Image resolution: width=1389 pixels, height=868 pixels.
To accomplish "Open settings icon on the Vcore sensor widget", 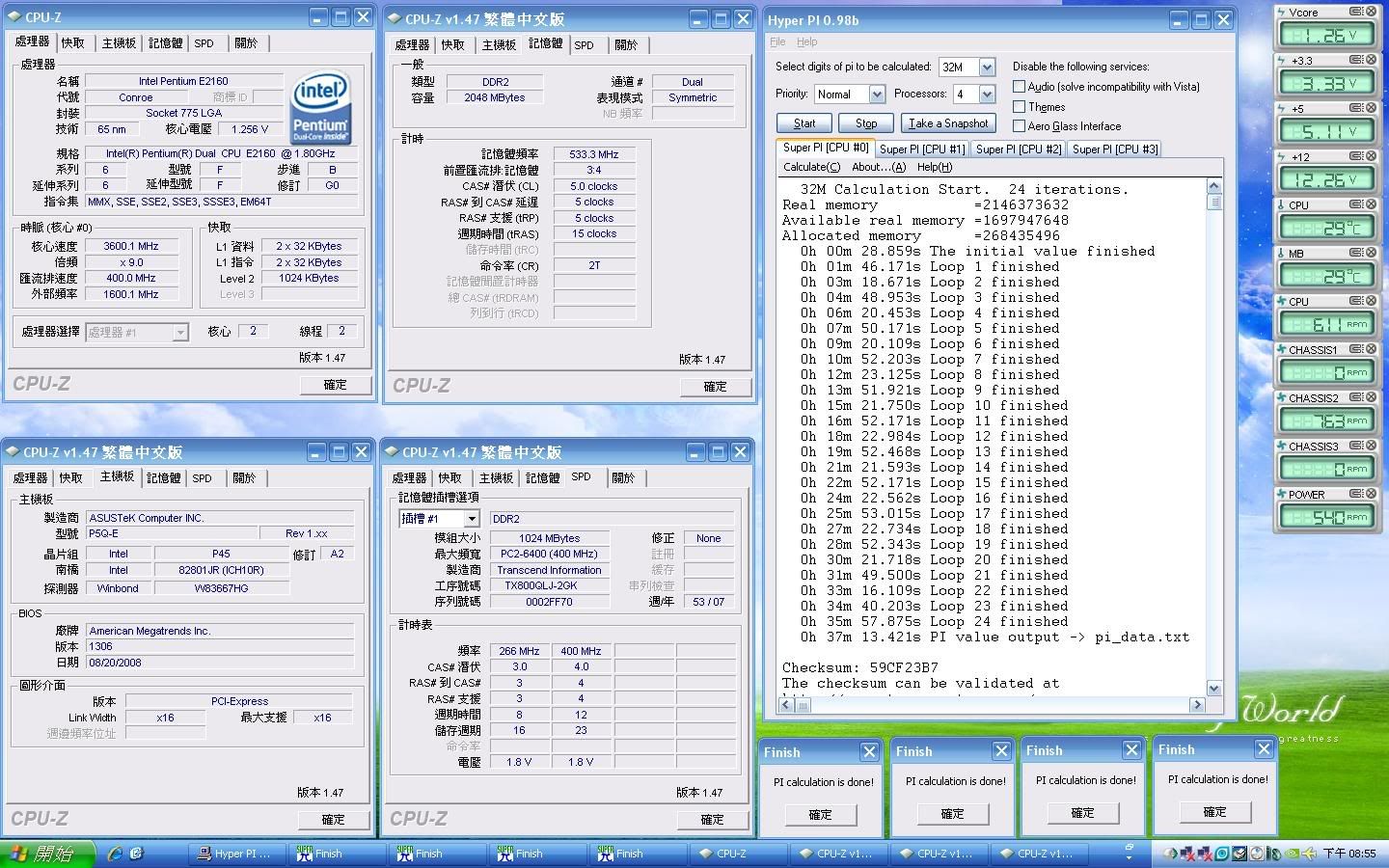I will [1355, 12].
